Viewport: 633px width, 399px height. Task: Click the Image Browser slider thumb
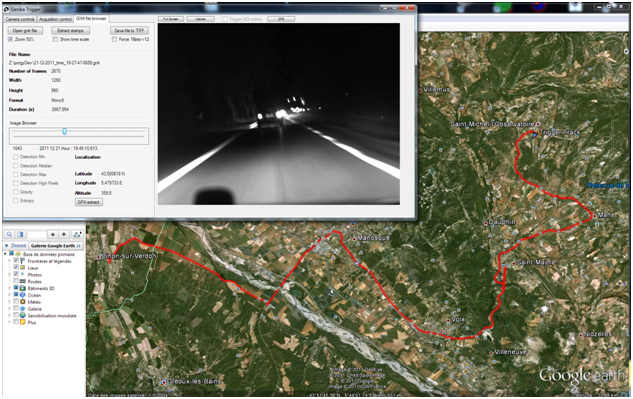click(x=64, y=132)
